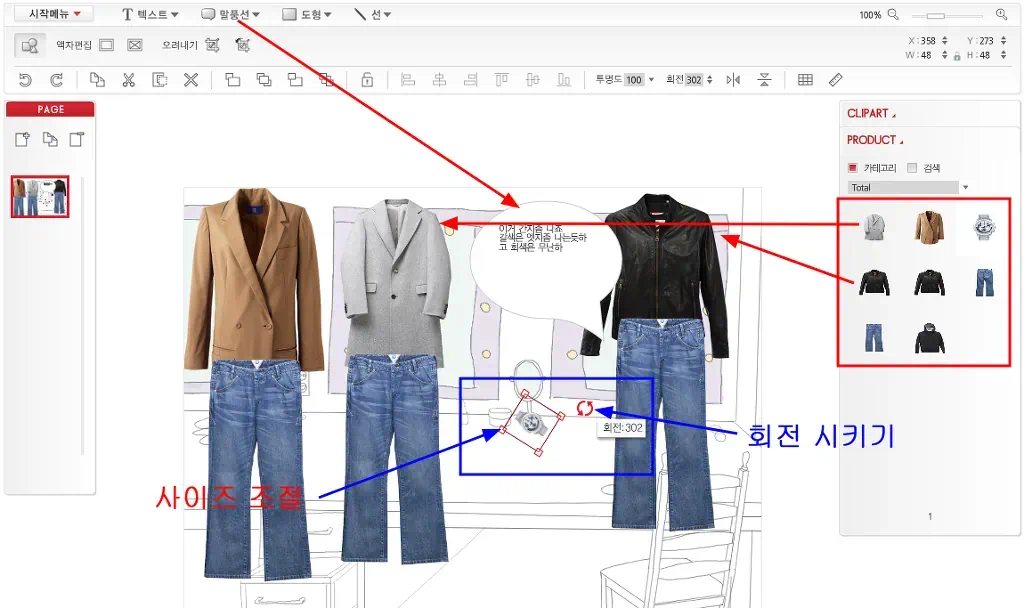Image resolution: width=1024 pixels, height=608 pixels.
Task: Select the wristwatch product thumbnail
Action: pyautogui.click(x=984, y=227)
